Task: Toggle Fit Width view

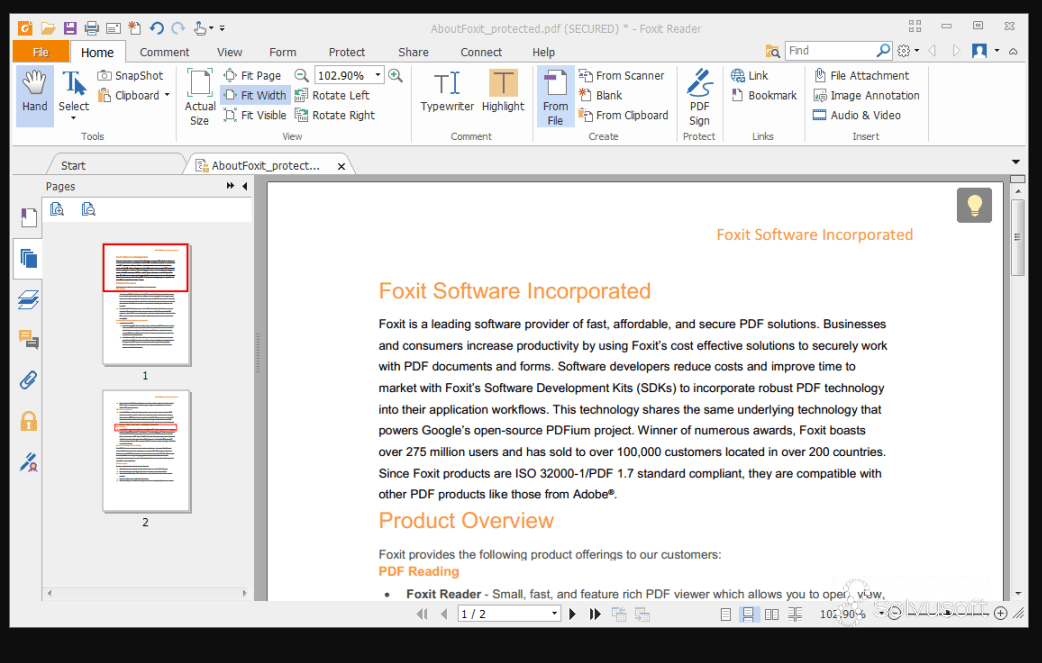Action: 255,96
